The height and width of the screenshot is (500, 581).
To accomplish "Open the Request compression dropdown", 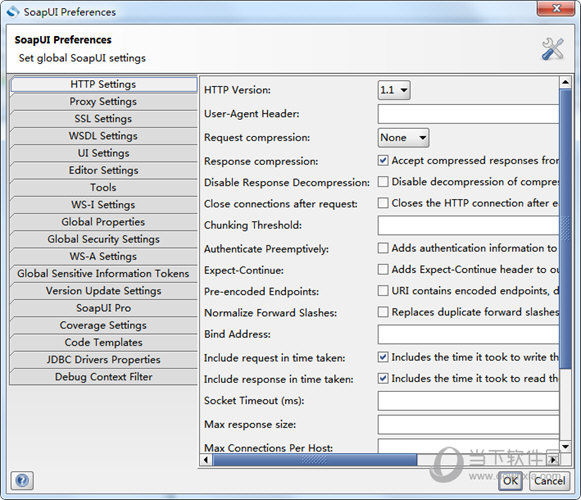I will coord(404,138).
